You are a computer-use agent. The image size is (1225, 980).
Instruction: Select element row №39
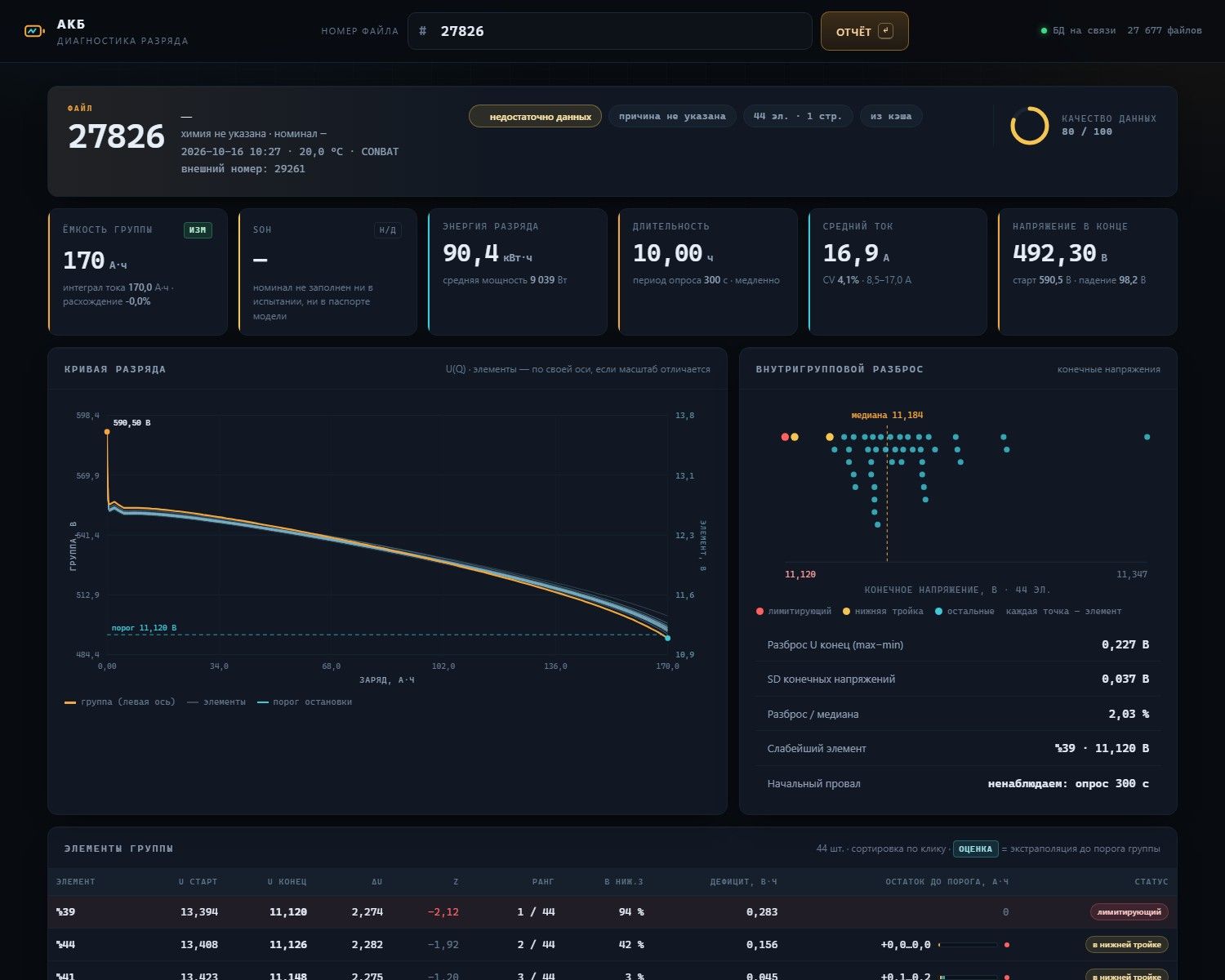coord(612,912)
